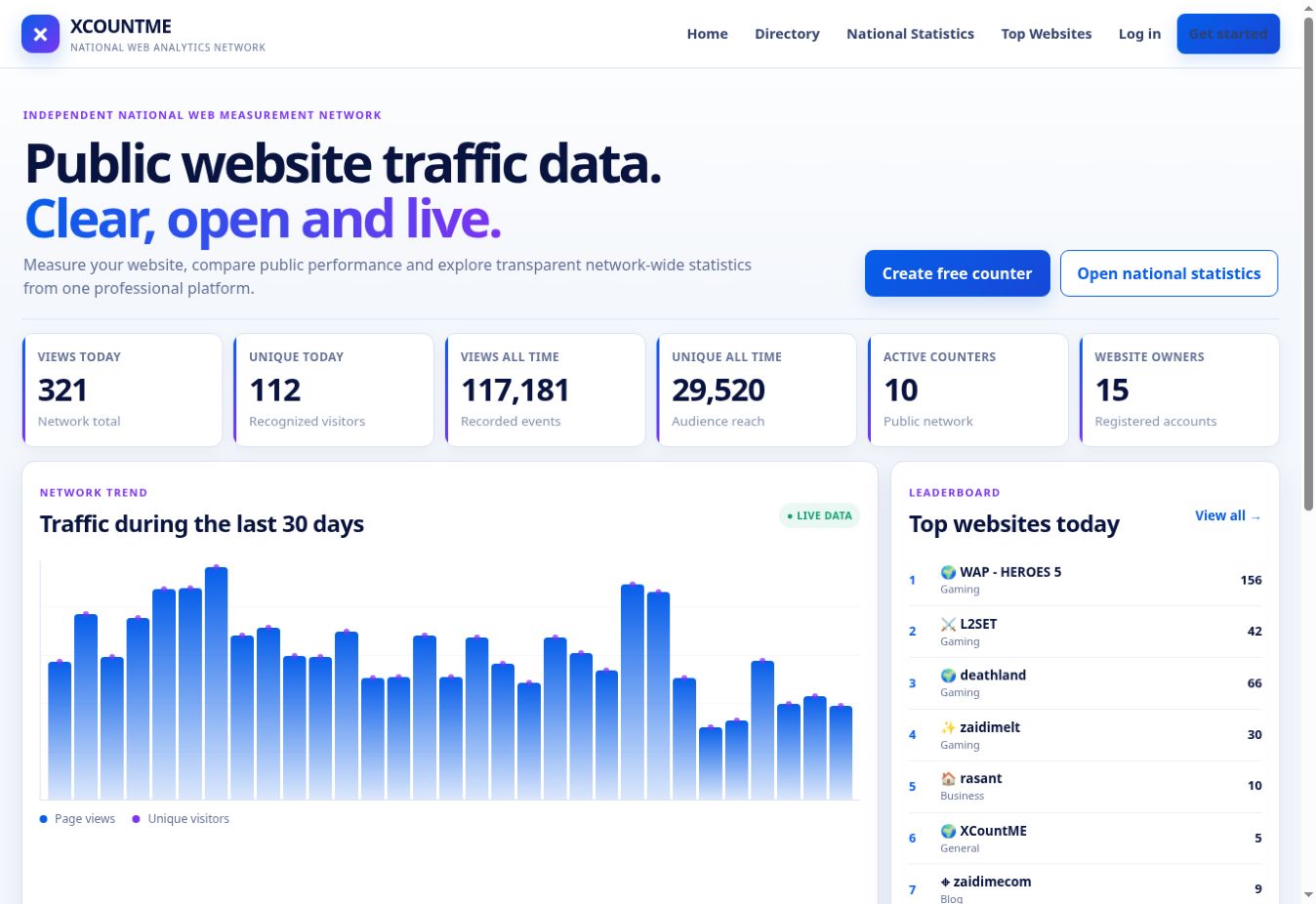Screen dimensions: 1316x904
Task: Click the Views Today stat card
Action: (122, 390)
